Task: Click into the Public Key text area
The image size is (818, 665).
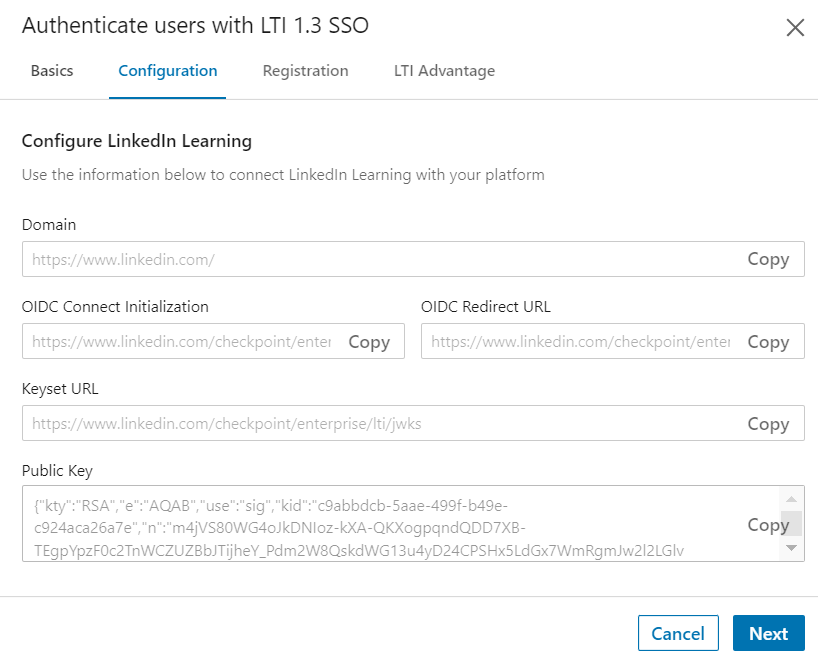Action: [380, 525]
